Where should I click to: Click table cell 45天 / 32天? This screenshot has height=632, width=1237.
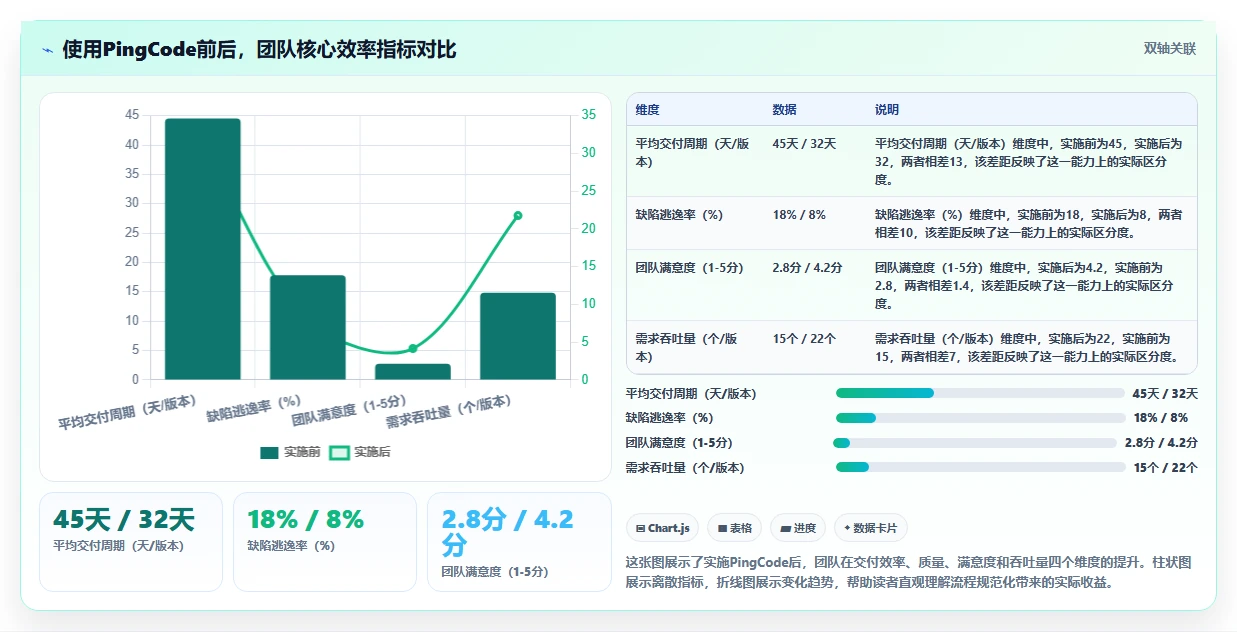(x=804, y=144)
